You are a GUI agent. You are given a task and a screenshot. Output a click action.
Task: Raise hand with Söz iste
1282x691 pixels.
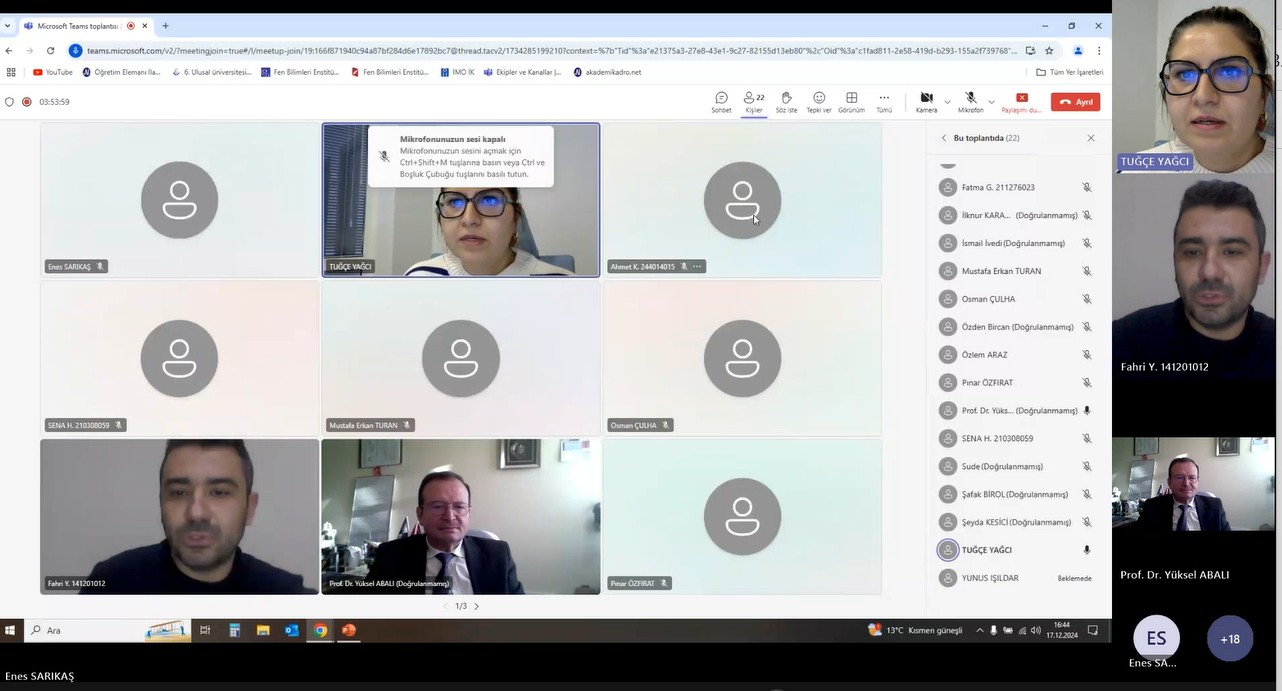point(786,101)
